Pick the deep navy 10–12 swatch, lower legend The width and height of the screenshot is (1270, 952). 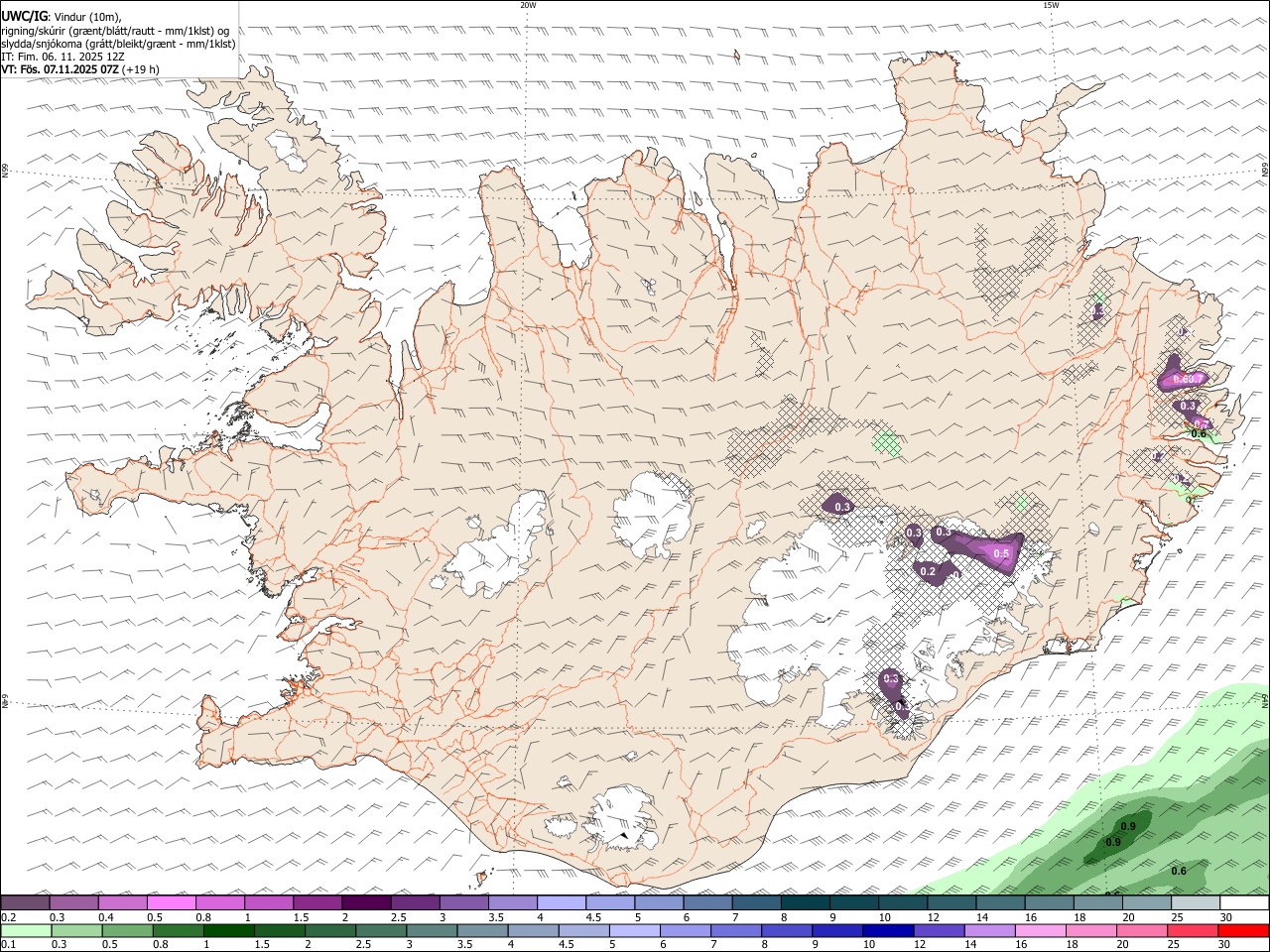pyautogui.click(x=887, y=931)
